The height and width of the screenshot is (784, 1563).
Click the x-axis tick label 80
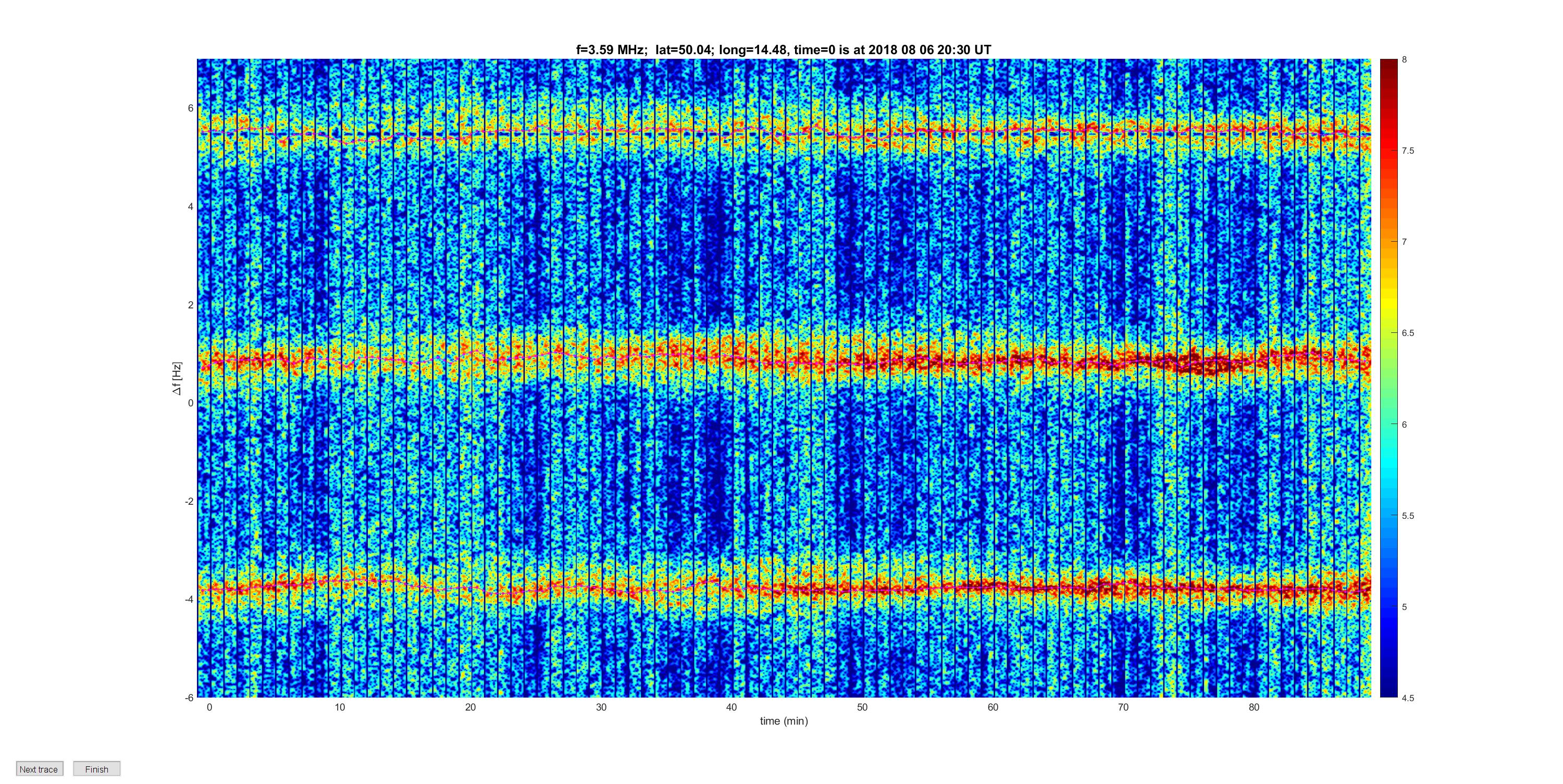pyautogui.click(x=1254, y=707)
